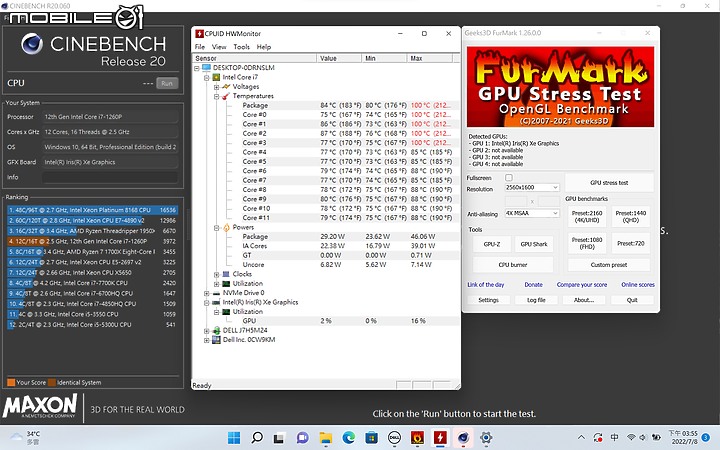This screenshot has width=720, height=450.
Task: Run FurMark Preset:720 benchmark
Action: point(631,243)
